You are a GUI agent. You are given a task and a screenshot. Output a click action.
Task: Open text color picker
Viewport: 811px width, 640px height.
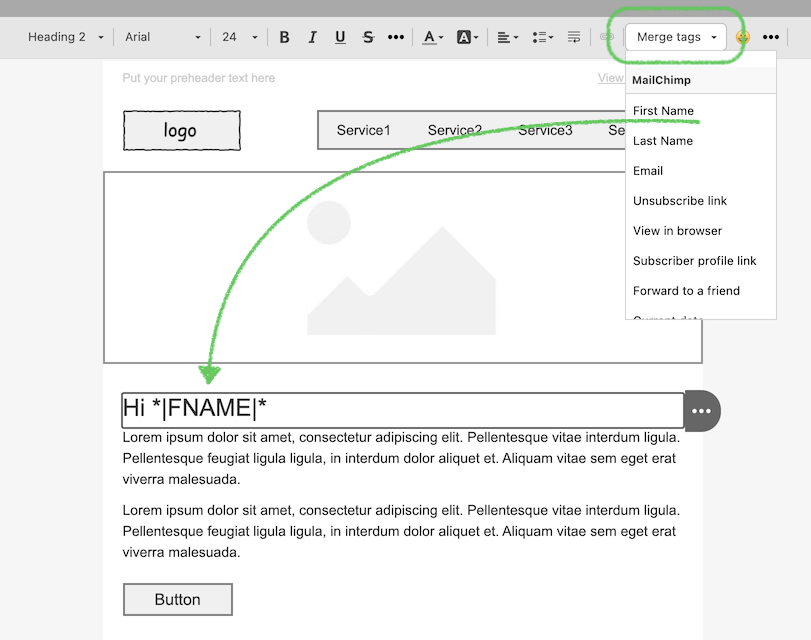[x=432, y=37]
